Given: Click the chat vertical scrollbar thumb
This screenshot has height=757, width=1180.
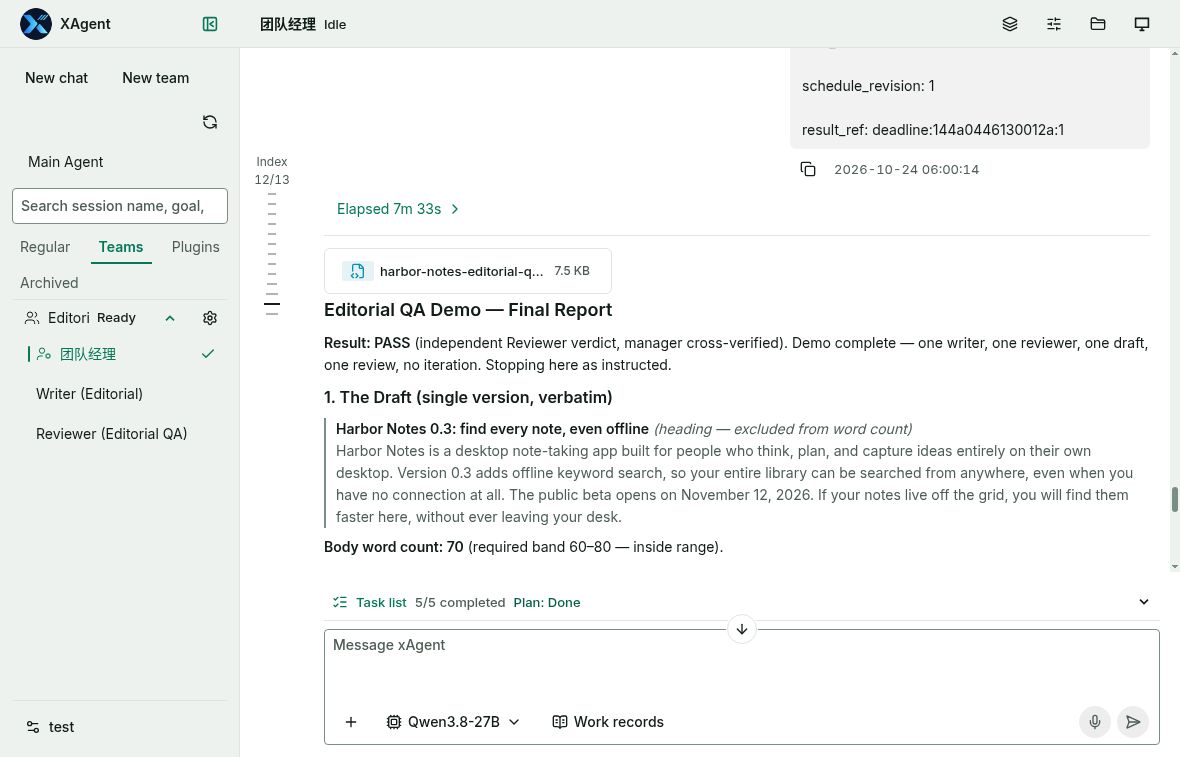Looking at the screenshot, I should (1174, 500).
